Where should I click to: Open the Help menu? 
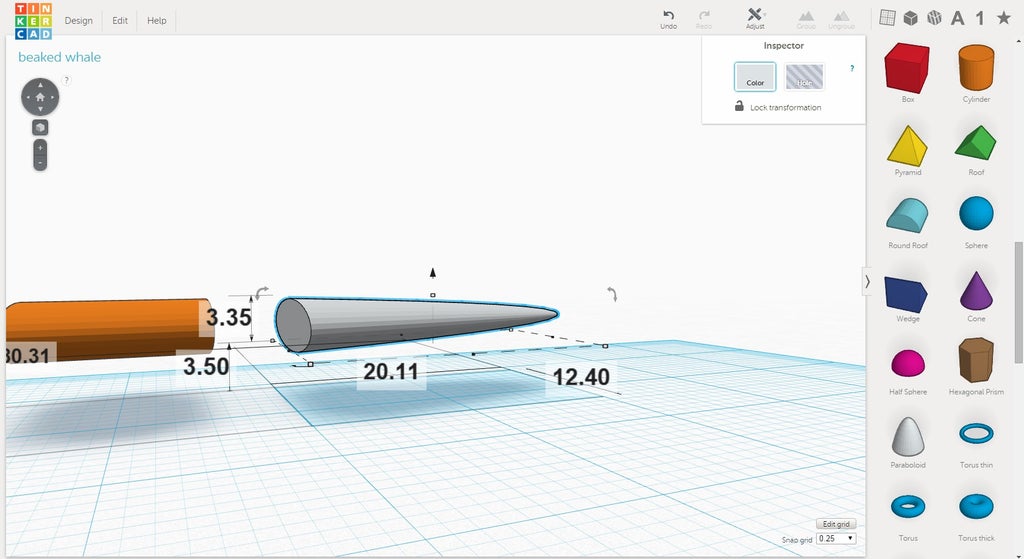(157, 21)
